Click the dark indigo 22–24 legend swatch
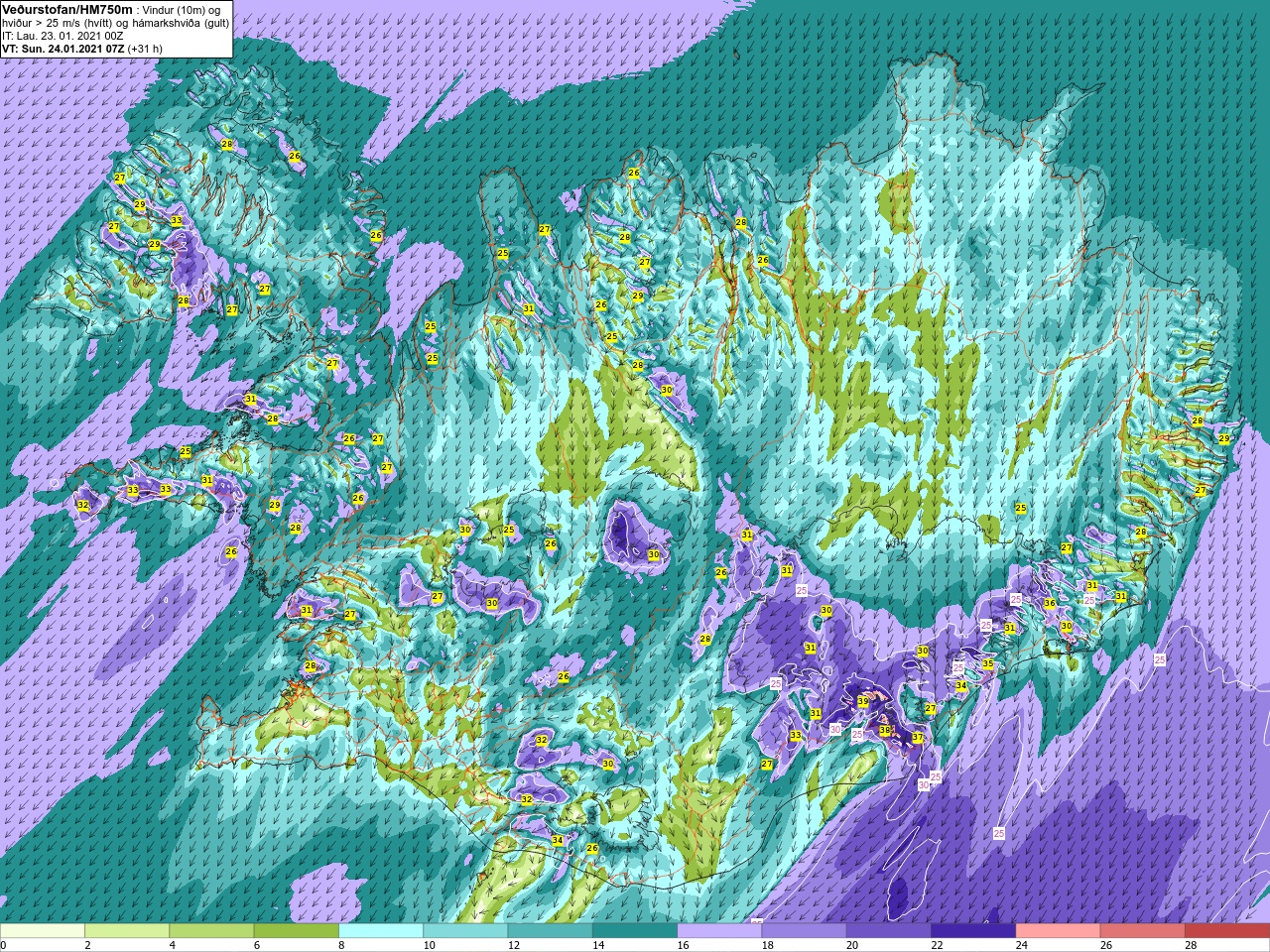 click(x=973, y=931)
